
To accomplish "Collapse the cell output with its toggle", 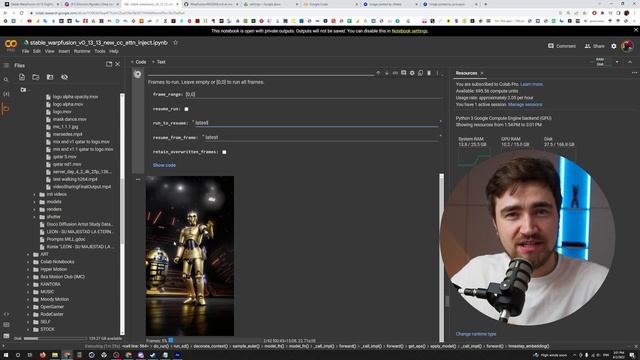I will [x=138, y=180].
